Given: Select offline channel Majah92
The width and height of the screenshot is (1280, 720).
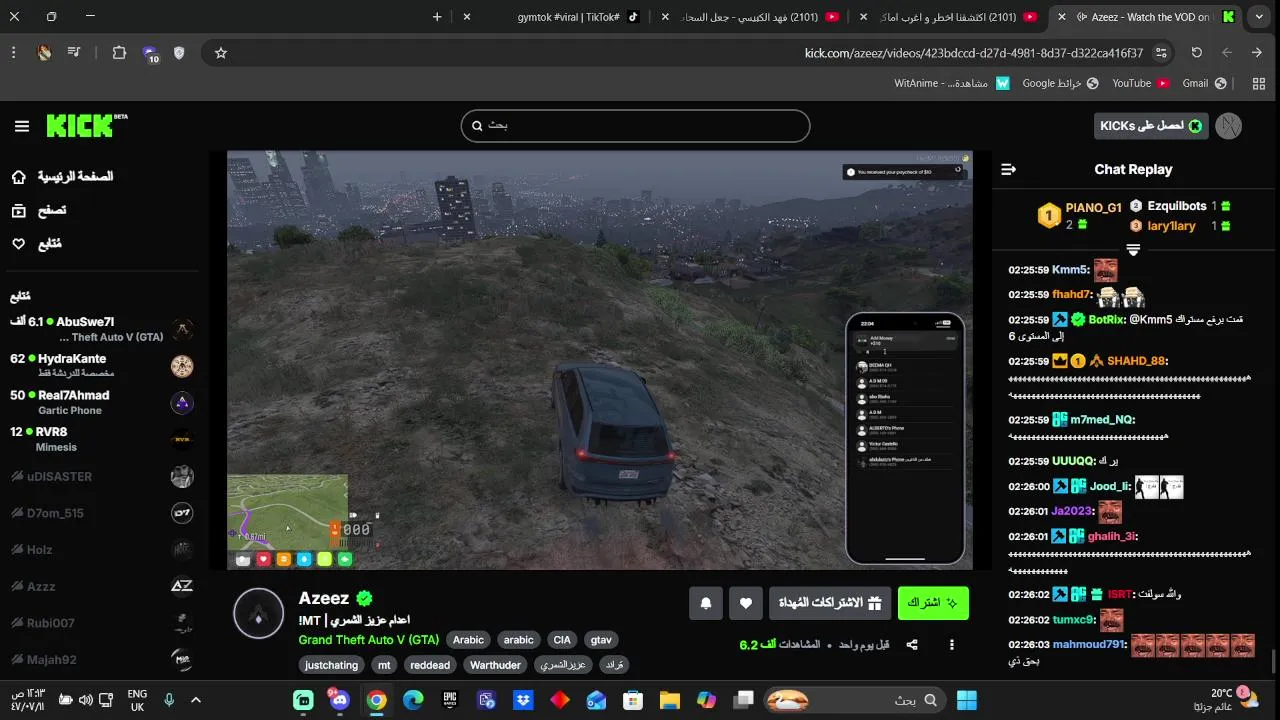Looking at the screenshot, I should (100, 659).
